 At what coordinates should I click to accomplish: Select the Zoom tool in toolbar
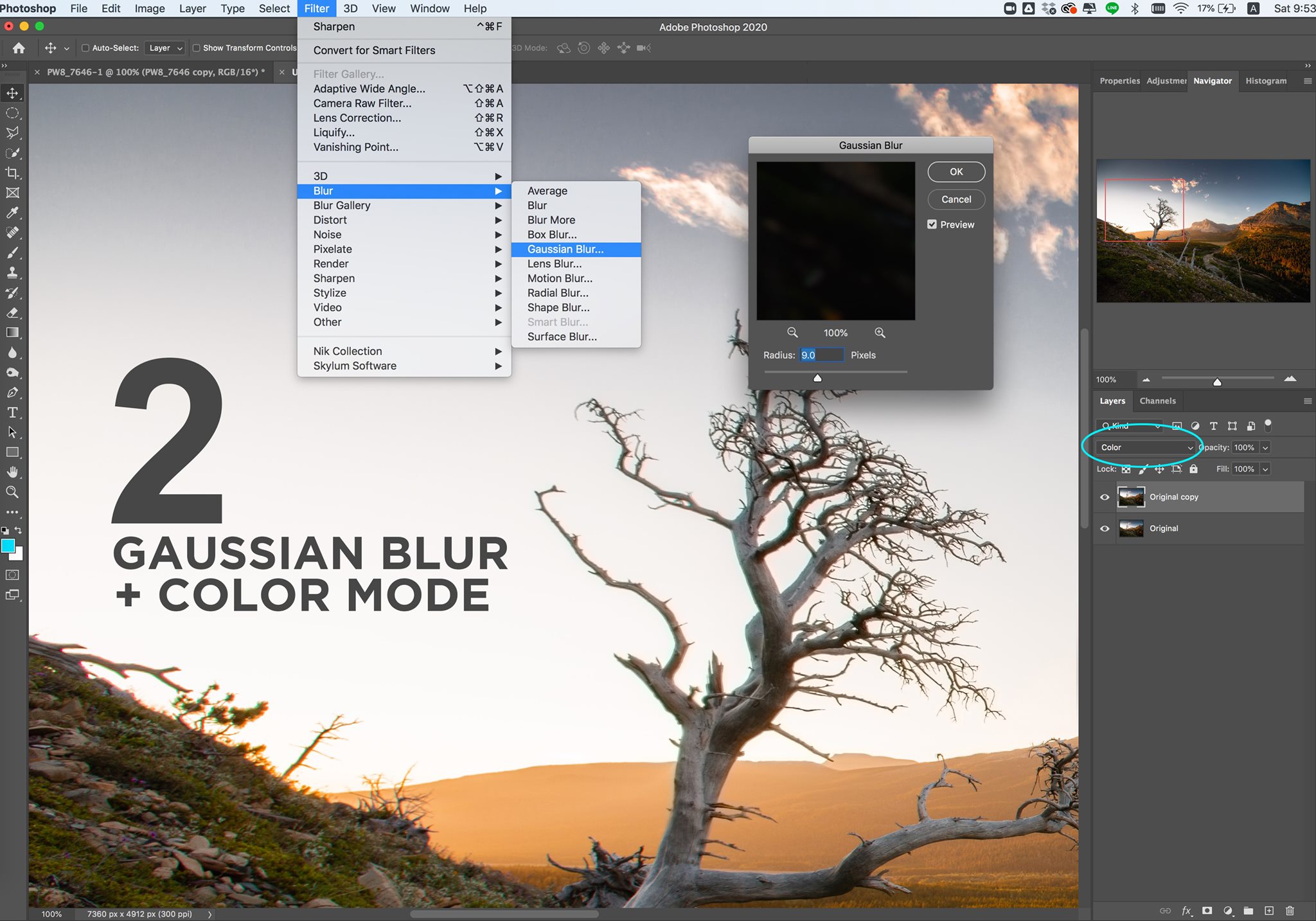tap(12, 492)
